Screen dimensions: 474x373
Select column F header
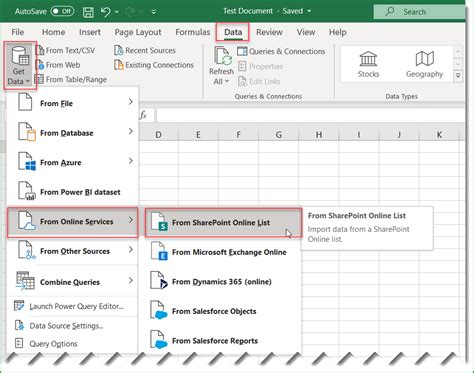point(238,135)
